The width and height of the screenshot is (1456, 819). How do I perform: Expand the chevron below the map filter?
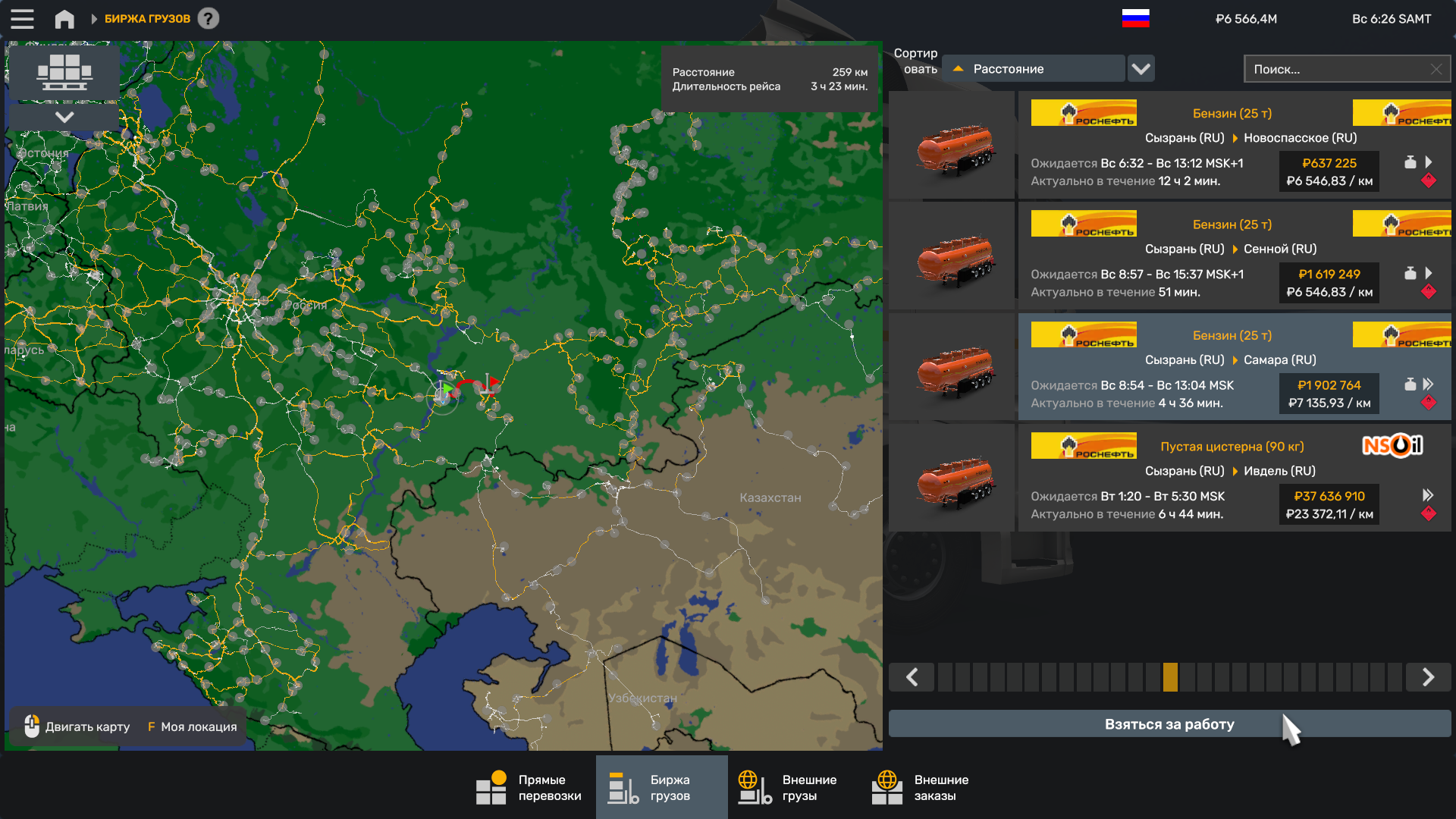point(64,117)
